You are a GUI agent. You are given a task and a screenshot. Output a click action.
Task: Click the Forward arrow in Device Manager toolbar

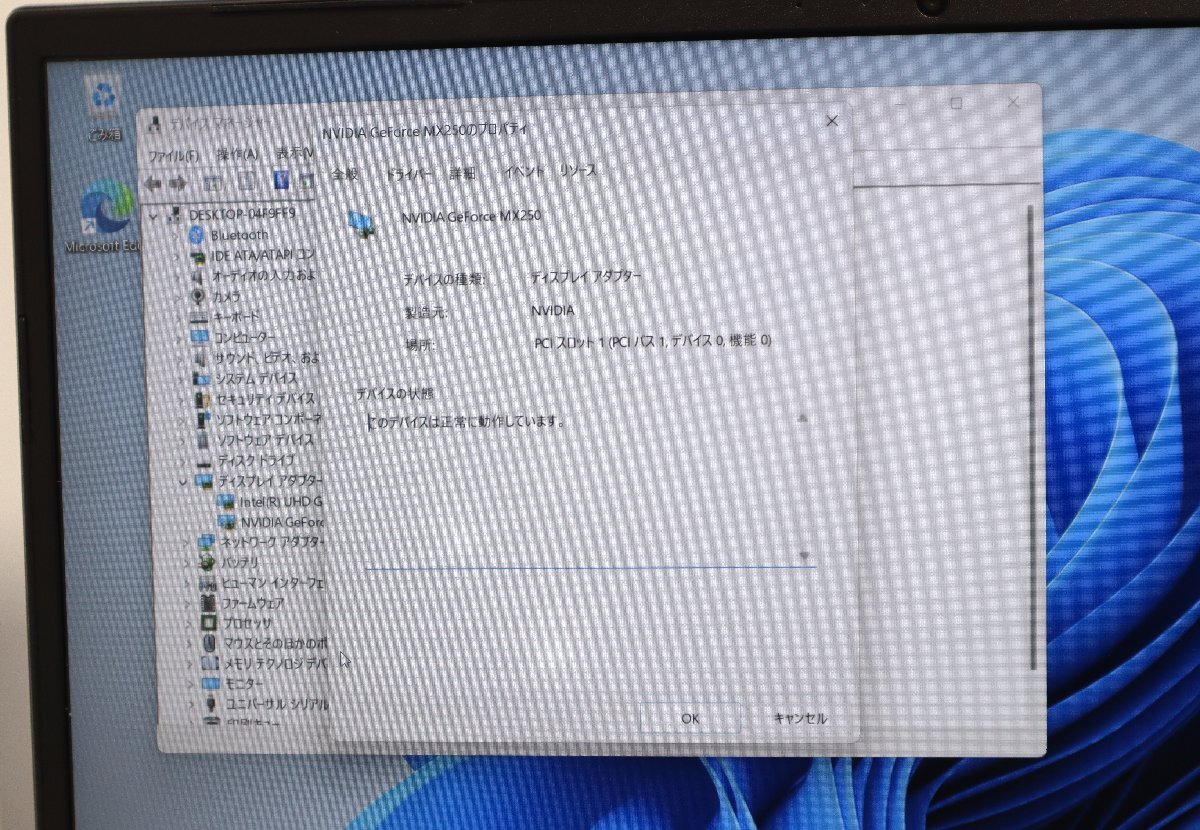[178, 183]
